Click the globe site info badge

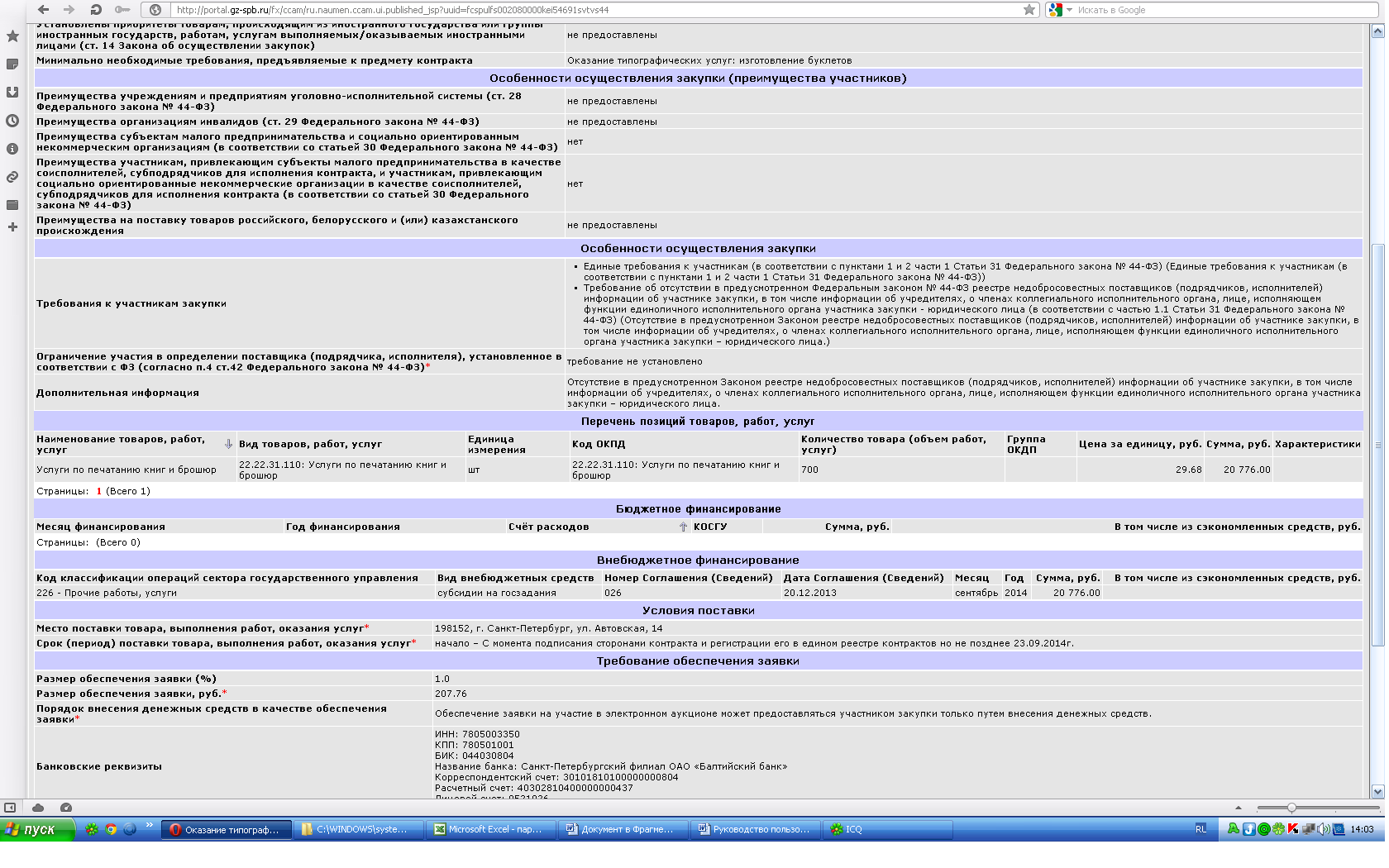pyautogui.click(x=155, y=10)
